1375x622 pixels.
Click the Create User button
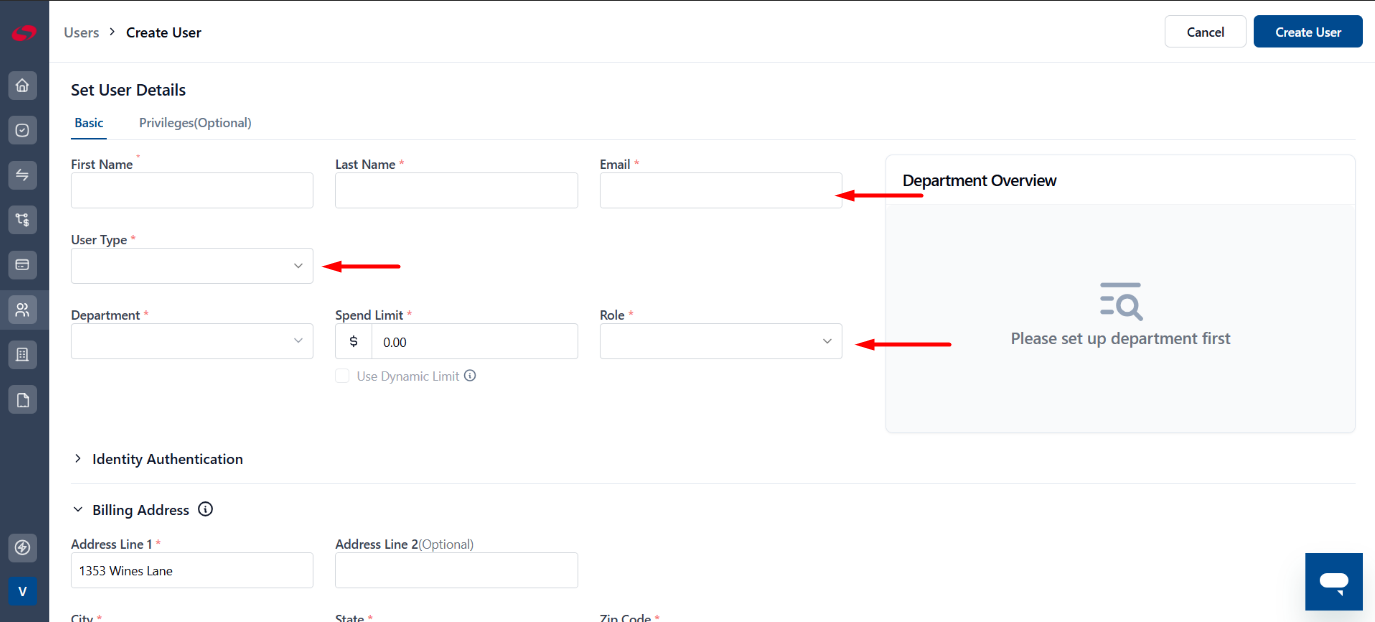pos(1308,32)
